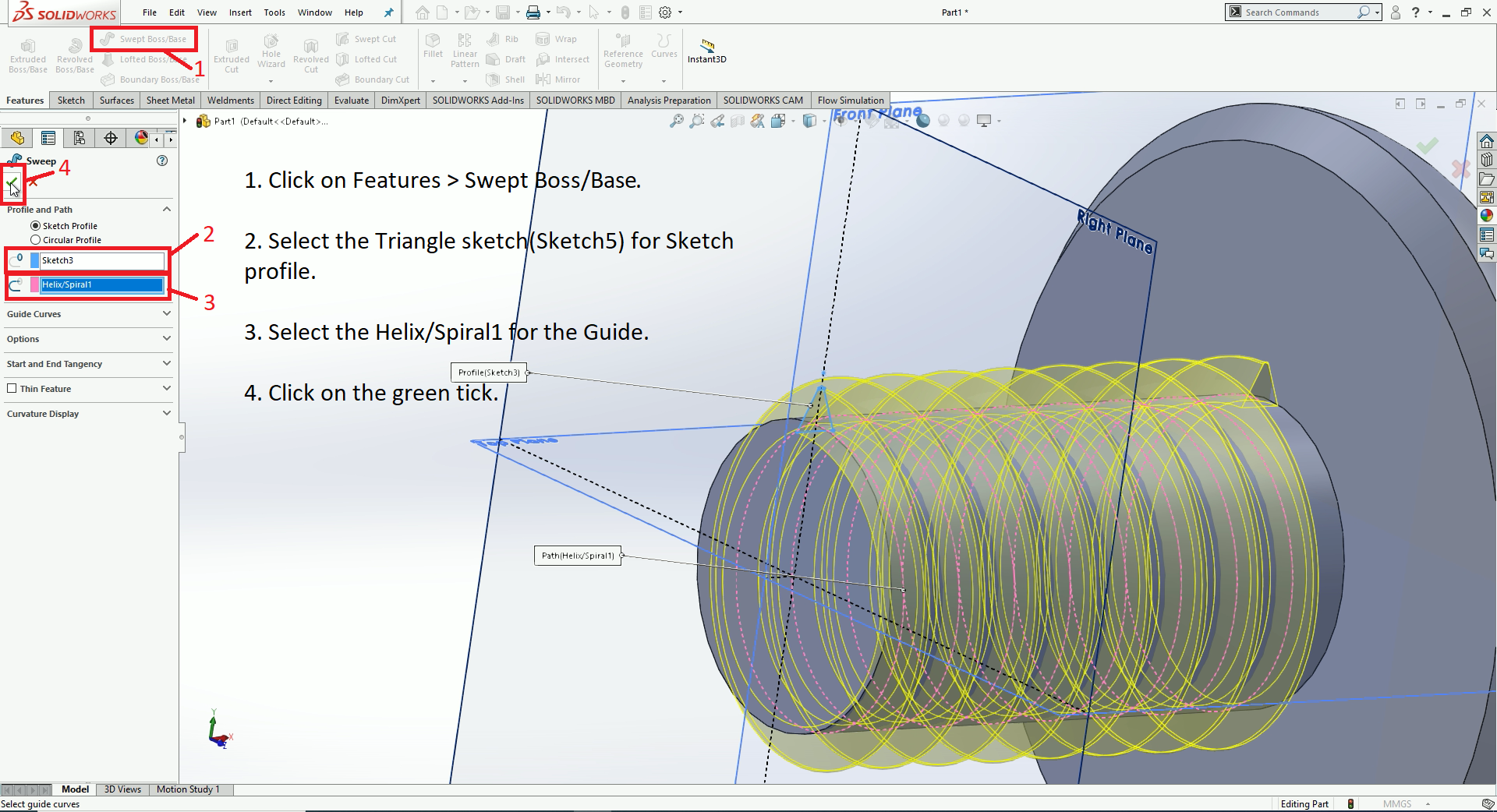1497x812 pixels.
Task: Open the SOLIDWORKS Resources home icon
Action: tap(1487, 141)
